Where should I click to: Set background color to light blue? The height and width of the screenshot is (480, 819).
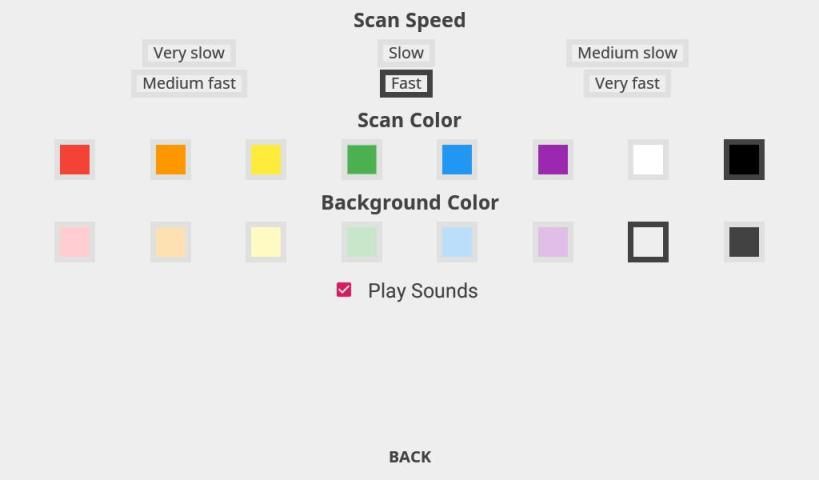[457, 242]
